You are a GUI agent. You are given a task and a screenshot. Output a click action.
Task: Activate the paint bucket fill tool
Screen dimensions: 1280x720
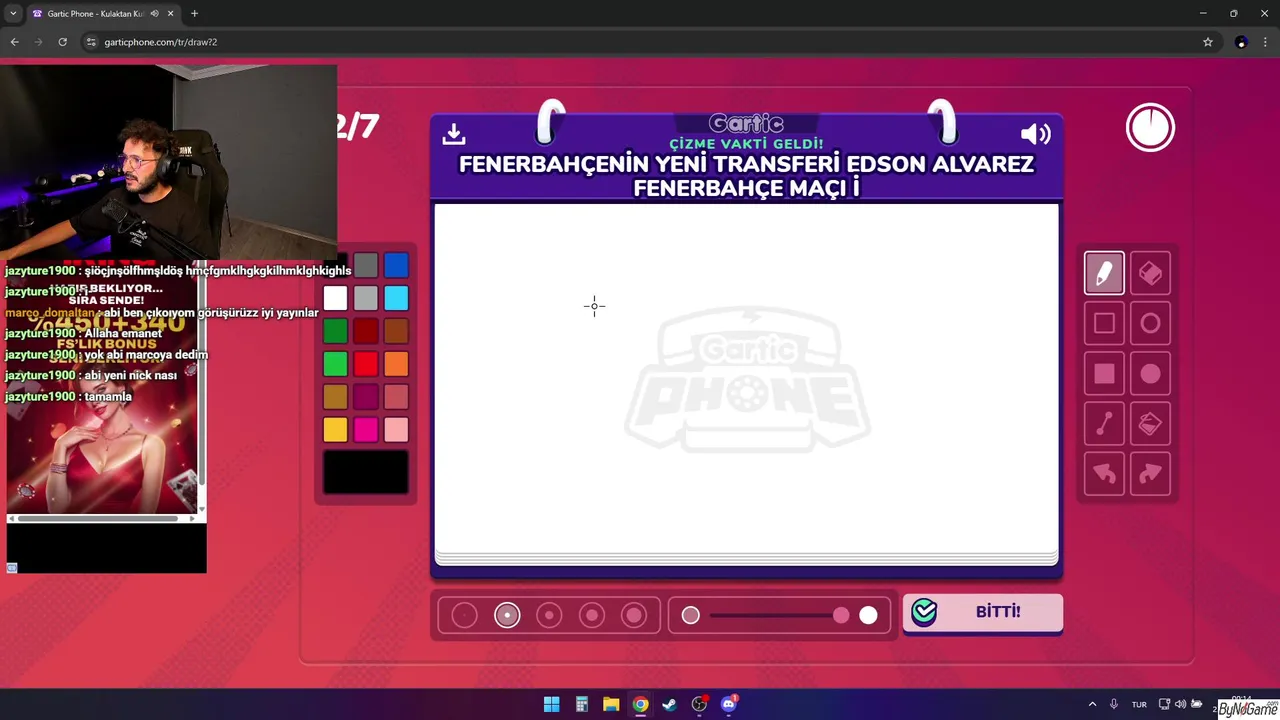point(1150,424)
